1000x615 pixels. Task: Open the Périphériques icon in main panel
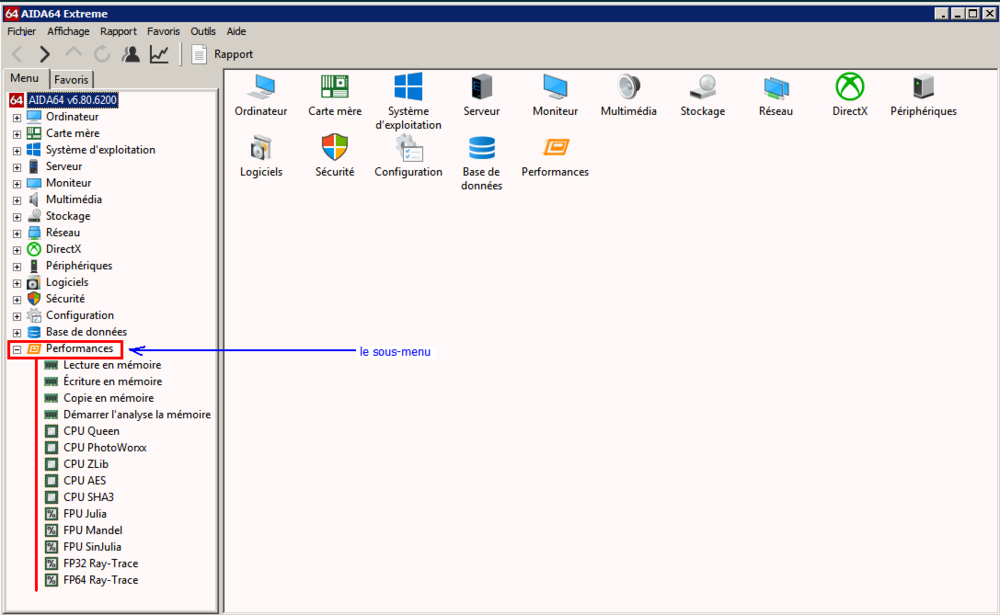(923, 88)
